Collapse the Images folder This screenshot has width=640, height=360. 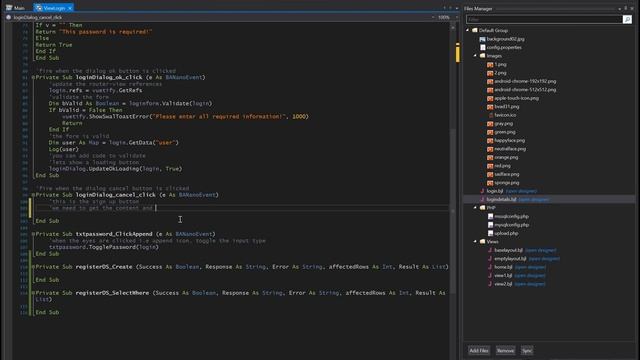476,56
